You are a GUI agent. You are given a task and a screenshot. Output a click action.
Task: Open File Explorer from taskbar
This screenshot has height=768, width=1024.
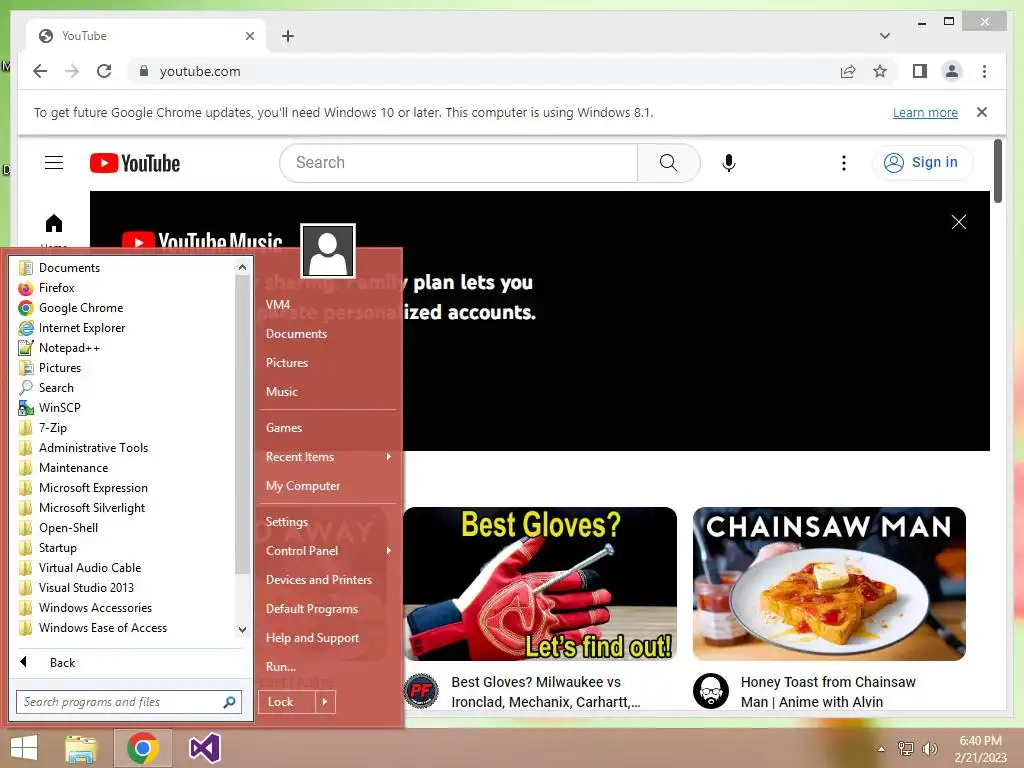(81, 748)
